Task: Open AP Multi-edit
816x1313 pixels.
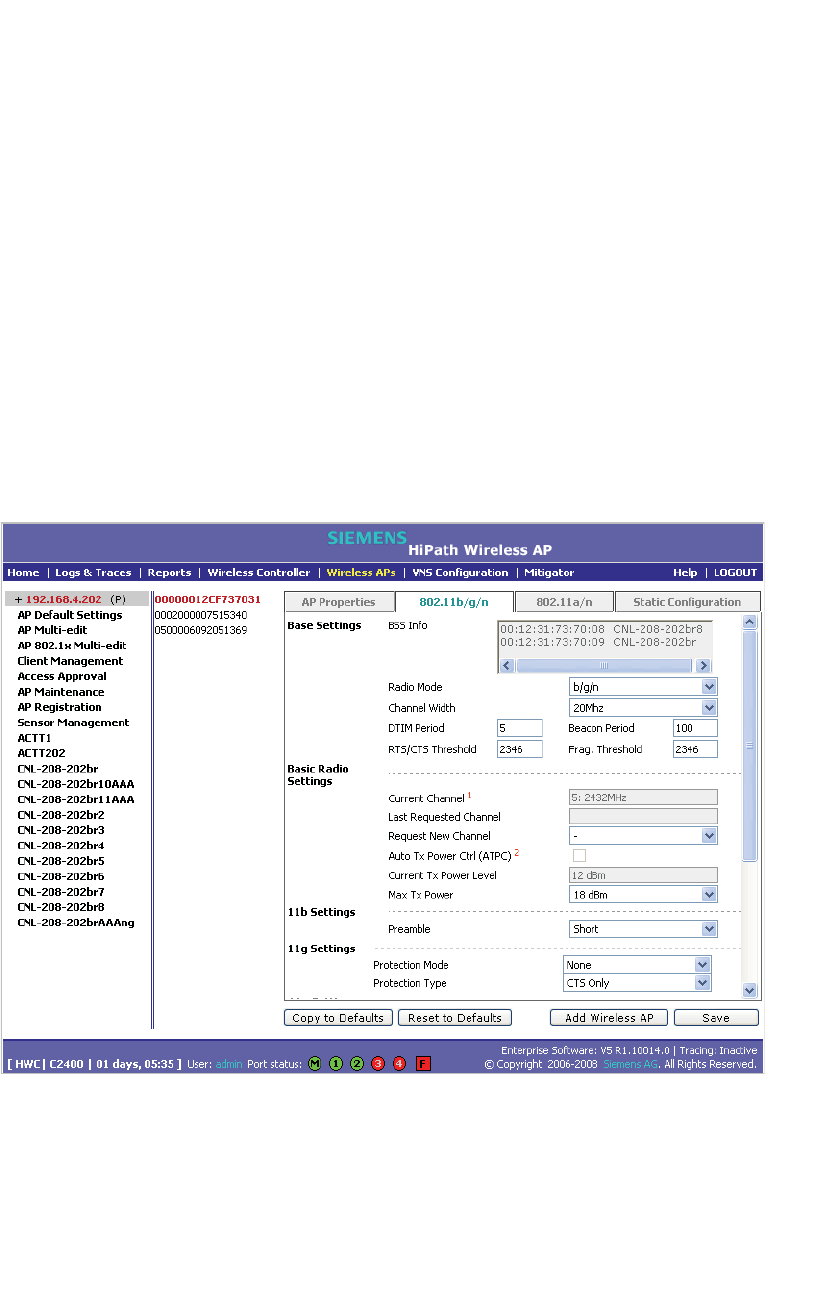Action: [x=52, y=630]
